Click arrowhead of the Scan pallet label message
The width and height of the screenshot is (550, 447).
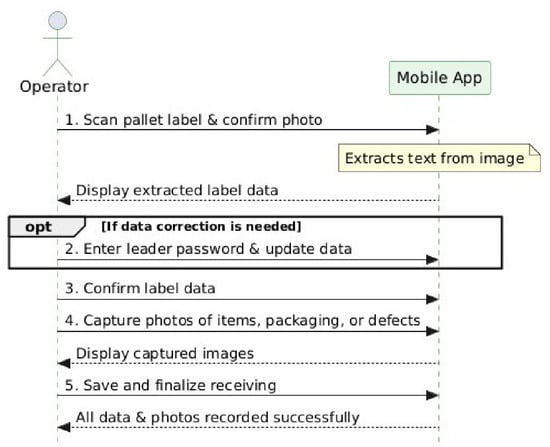432,130
